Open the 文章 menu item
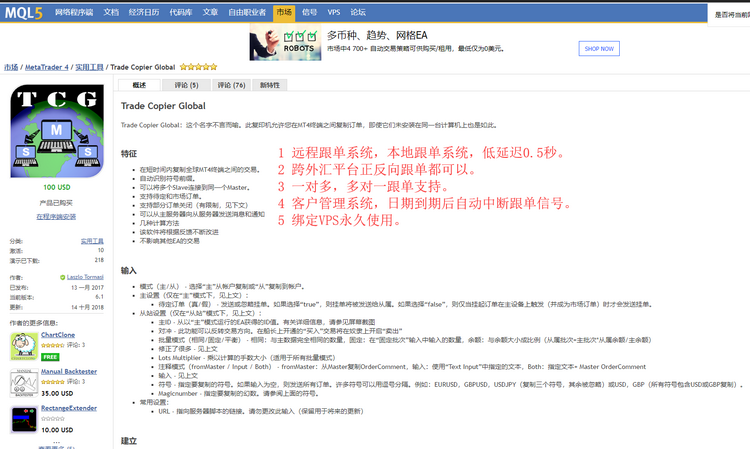Screen dimensions: 750x449 coord(210,12)
